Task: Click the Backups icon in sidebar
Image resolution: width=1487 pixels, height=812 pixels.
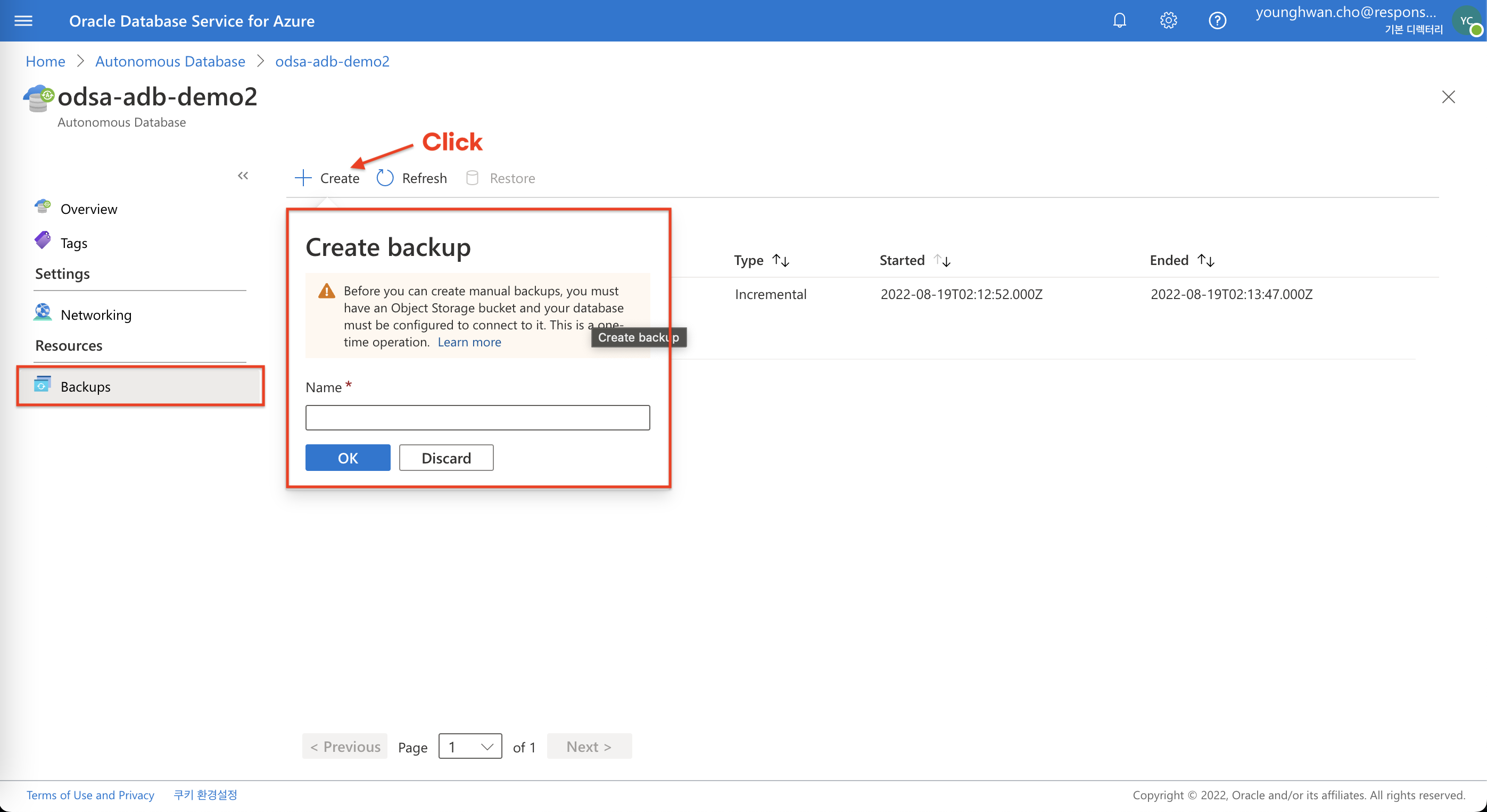Action: (42, 384)
